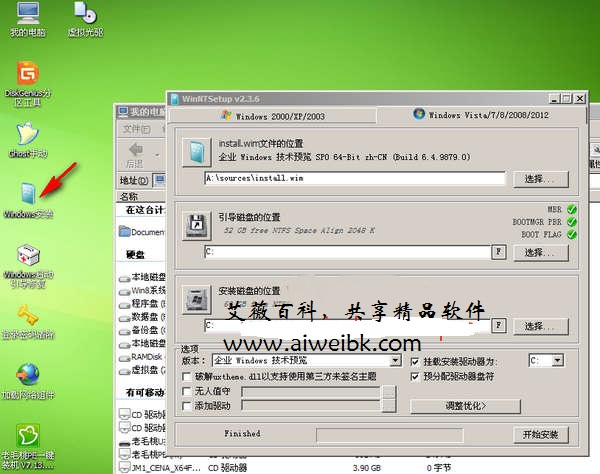The height and width of the screenshot is (474, 600).
Task: Click the BOOTMGR PBR green check icon
Action: pos(572,222)
